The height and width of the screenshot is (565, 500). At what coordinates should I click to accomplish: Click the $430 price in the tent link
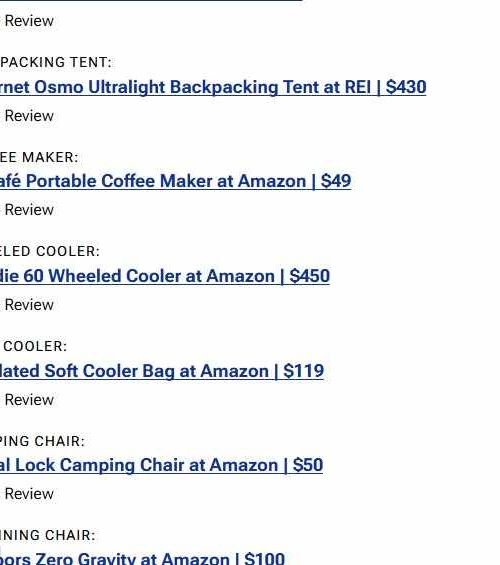(406, 87)
